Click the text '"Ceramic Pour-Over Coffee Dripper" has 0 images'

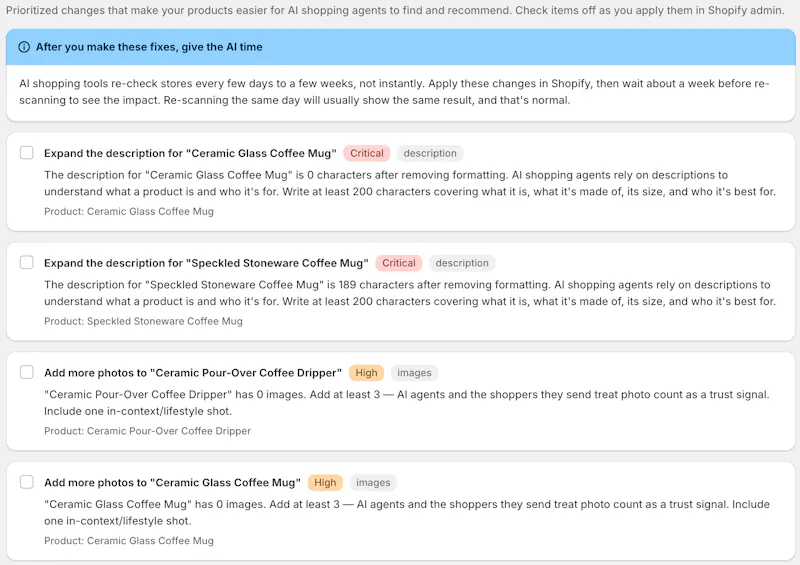[407, 403]
